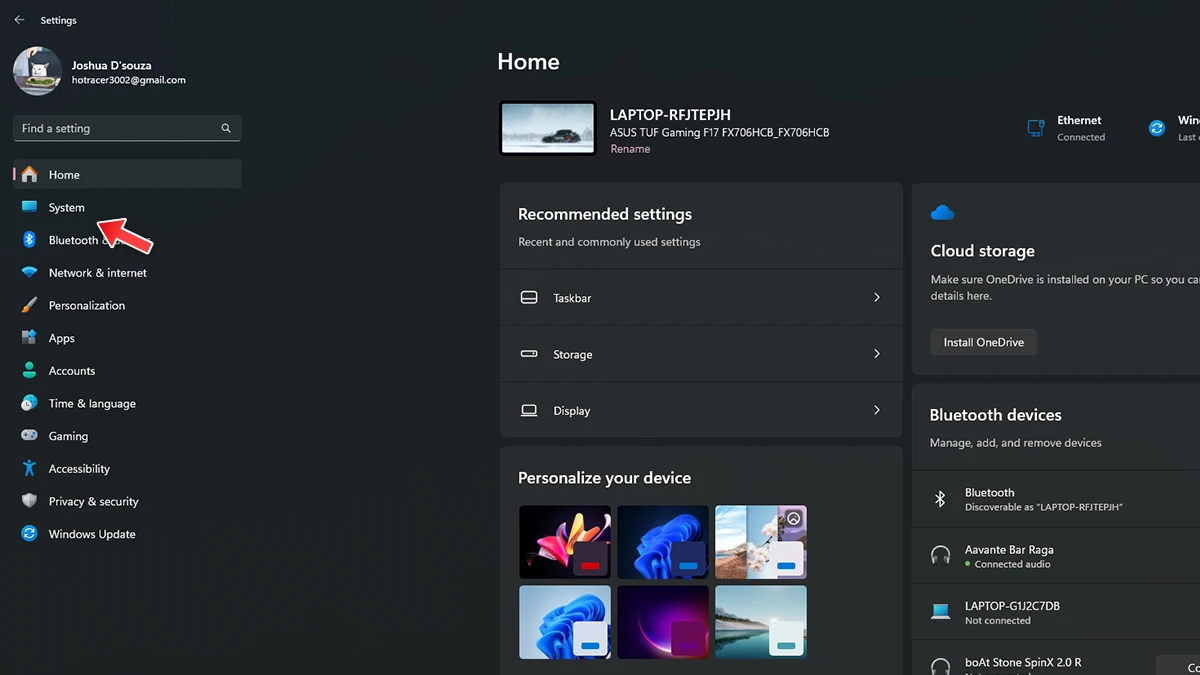The image size is (1200, 675).
Task: Click the laptop desktop wallpaper preview thumbnail
Action: [x=548, y=128]
